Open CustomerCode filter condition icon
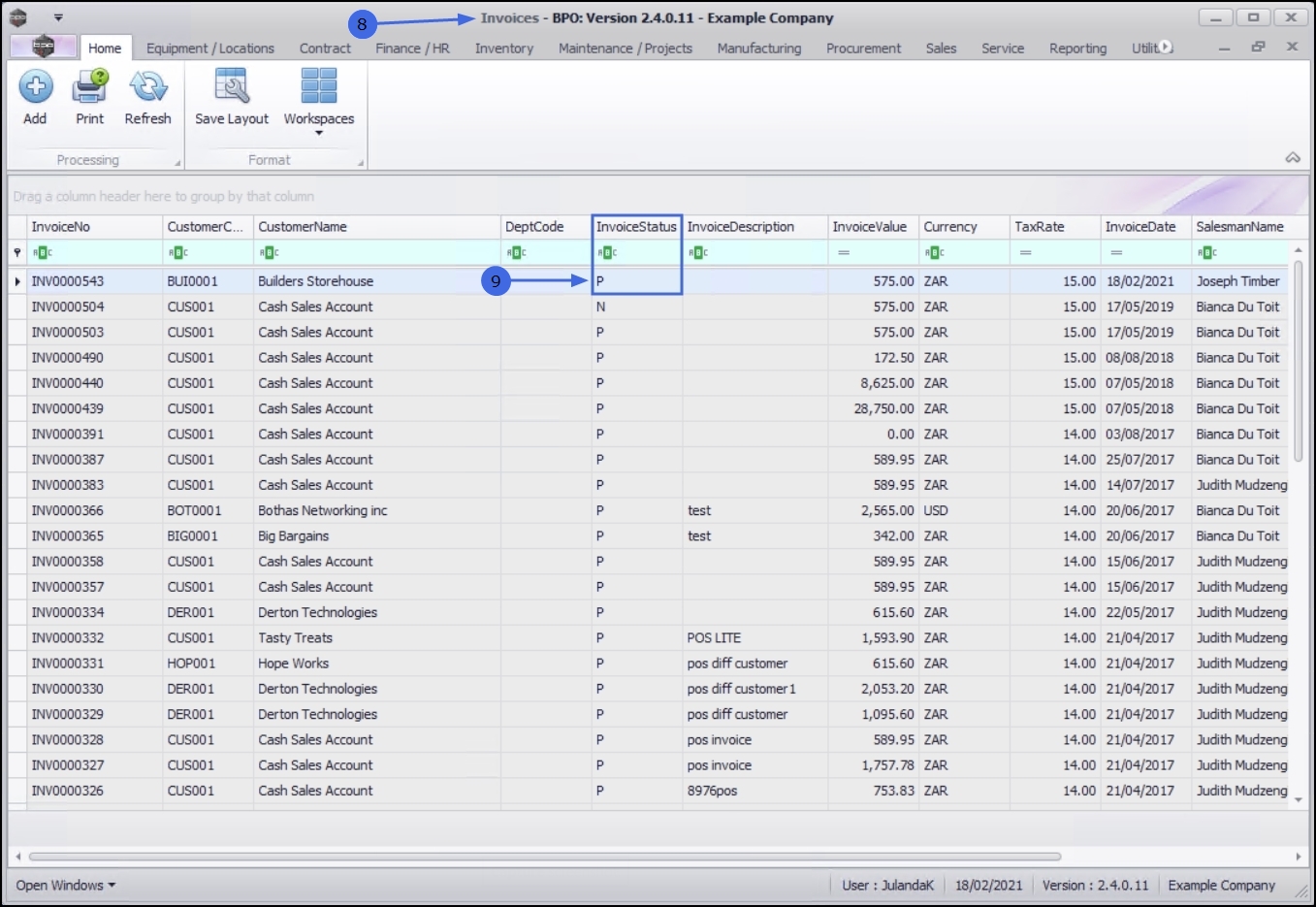 (177, 253)
